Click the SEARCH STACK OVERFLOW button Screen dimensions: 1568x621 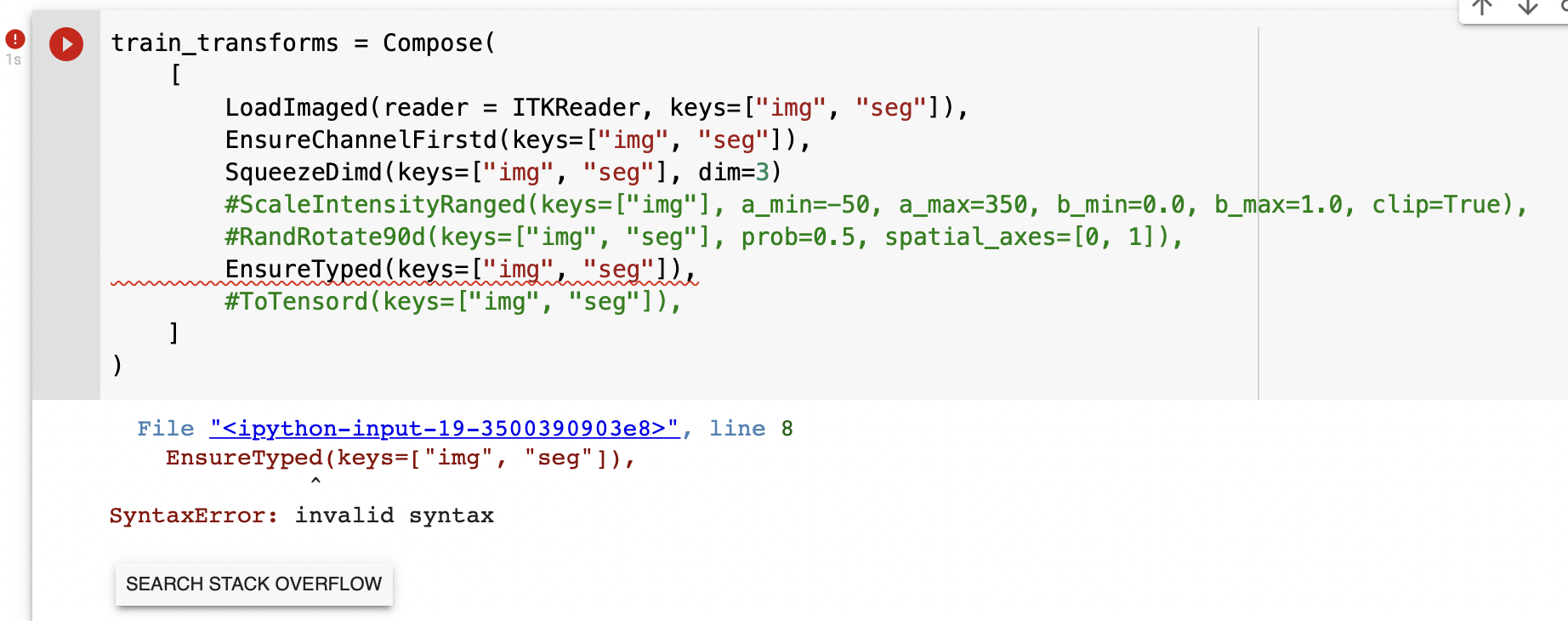pyautogui.click(x=253, y=584)
